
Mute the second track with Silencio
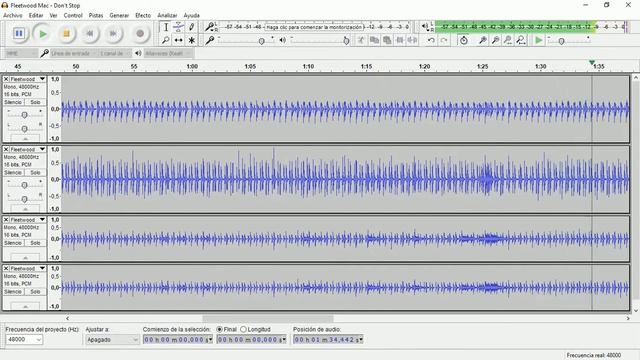tap(13, 173)
